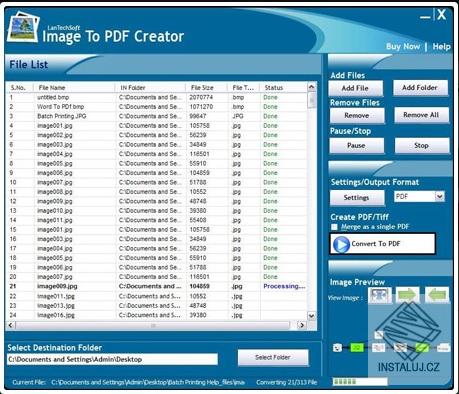Click the Add File button

pos(355,88)
